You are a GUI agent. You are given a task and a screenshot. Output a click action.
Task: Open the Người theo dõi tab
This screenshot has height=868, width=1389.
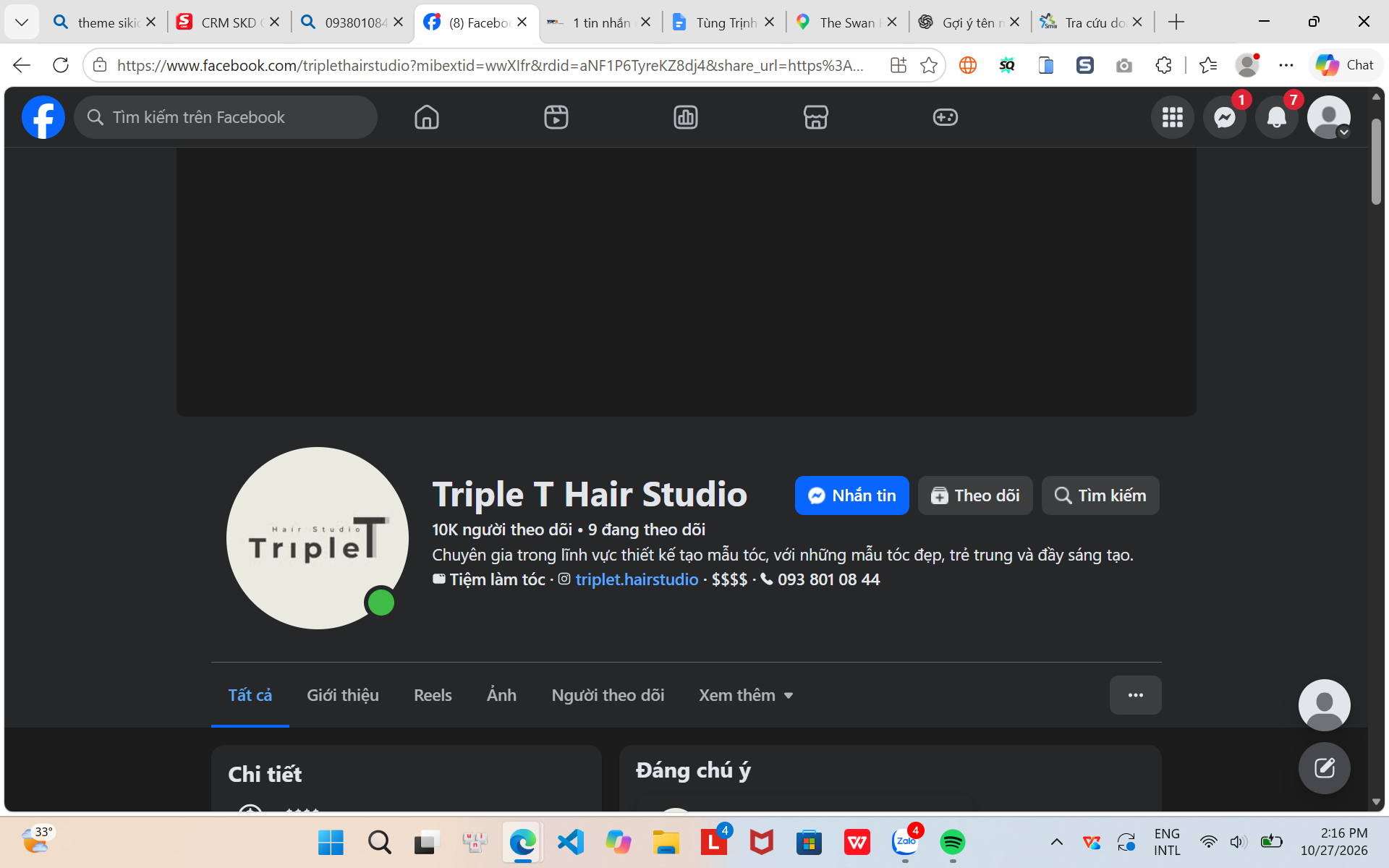pos(608,695)
